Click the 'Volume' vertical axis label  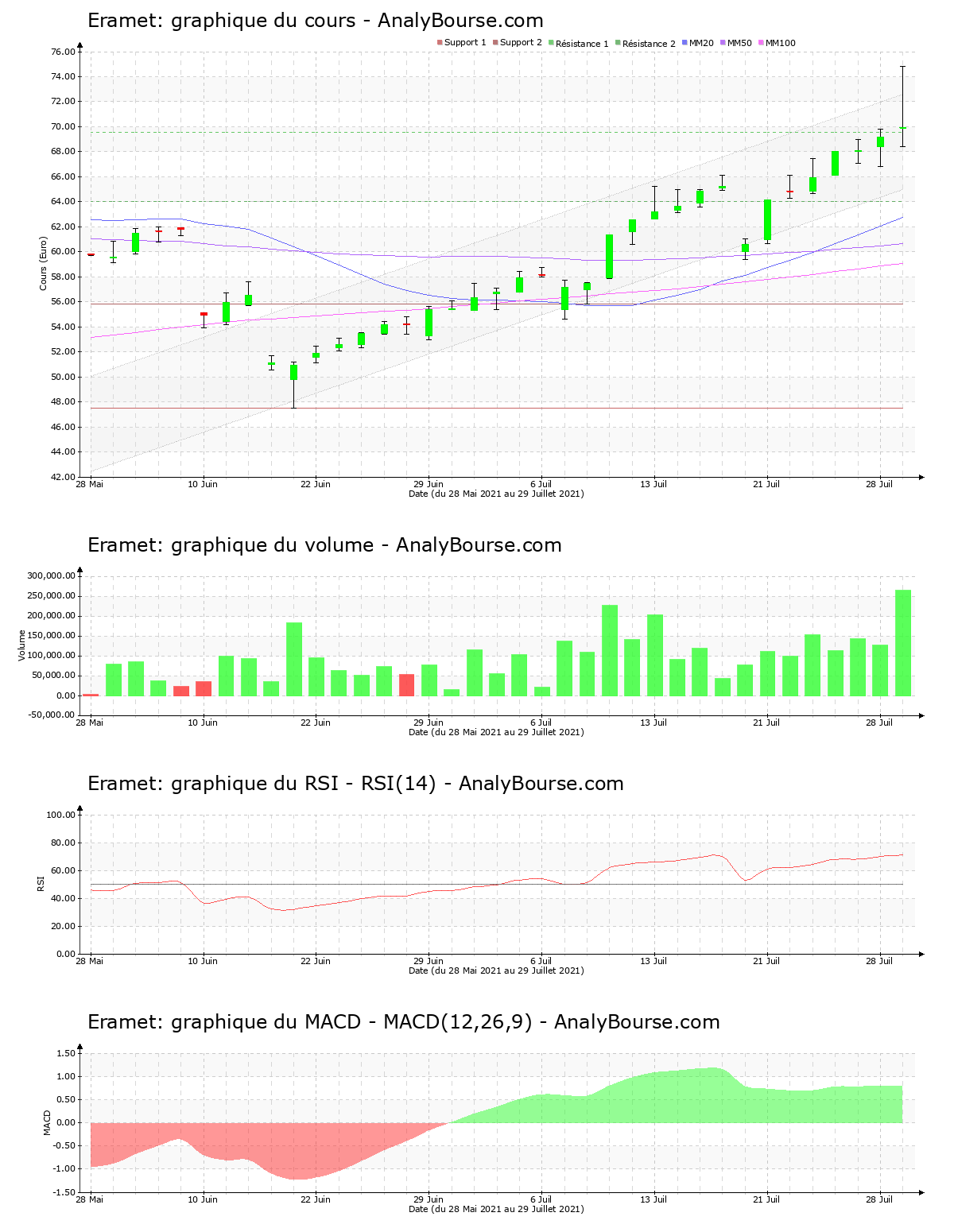(22, 645)
